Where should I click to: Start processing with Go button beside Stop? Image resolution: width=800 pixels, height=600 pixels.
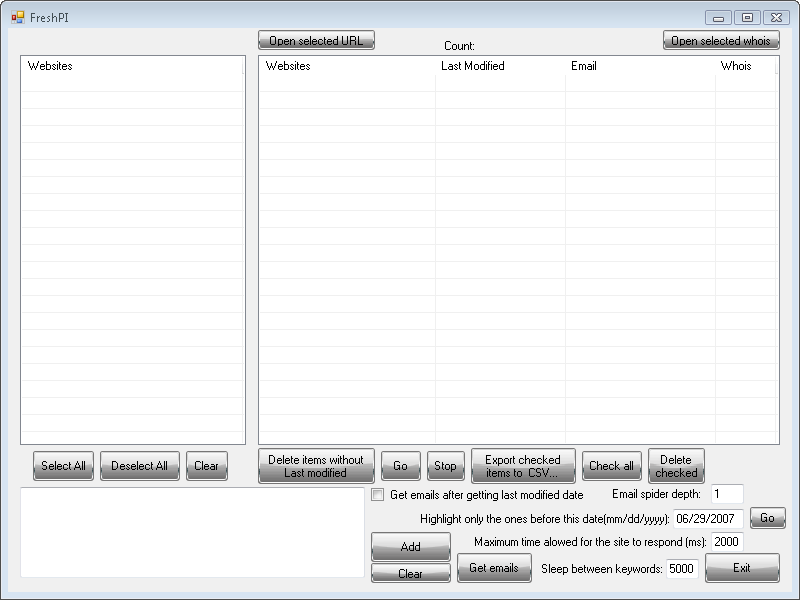click(x=401, y=466)
